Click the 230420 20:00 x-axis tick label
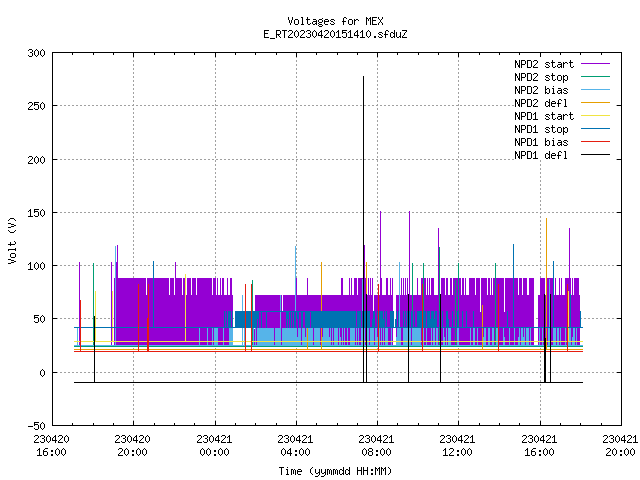Screen dimensions: 640x480 click(132, 446)
